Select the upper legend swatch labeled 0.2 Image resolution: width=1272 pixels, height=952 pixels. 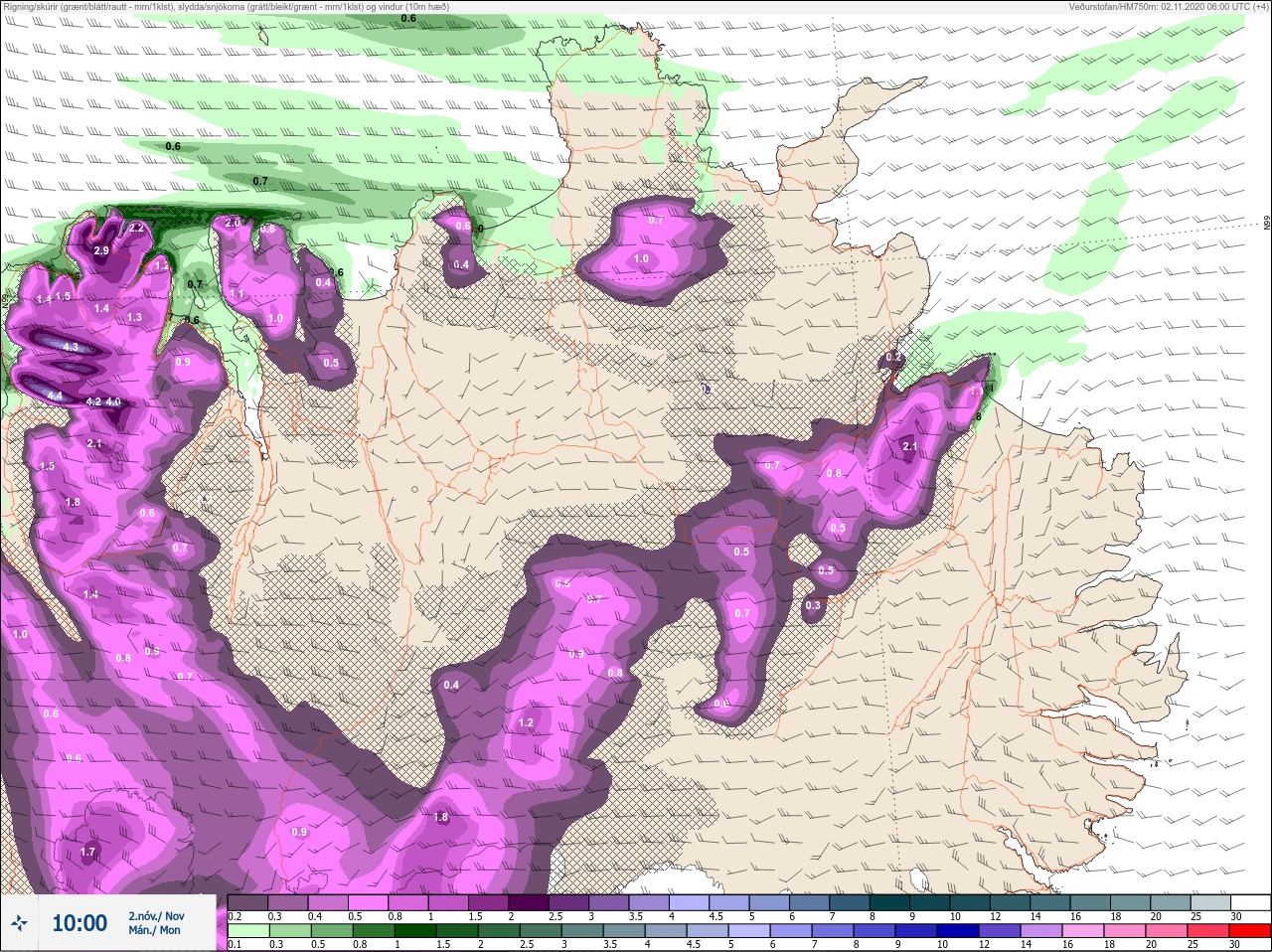247,902
